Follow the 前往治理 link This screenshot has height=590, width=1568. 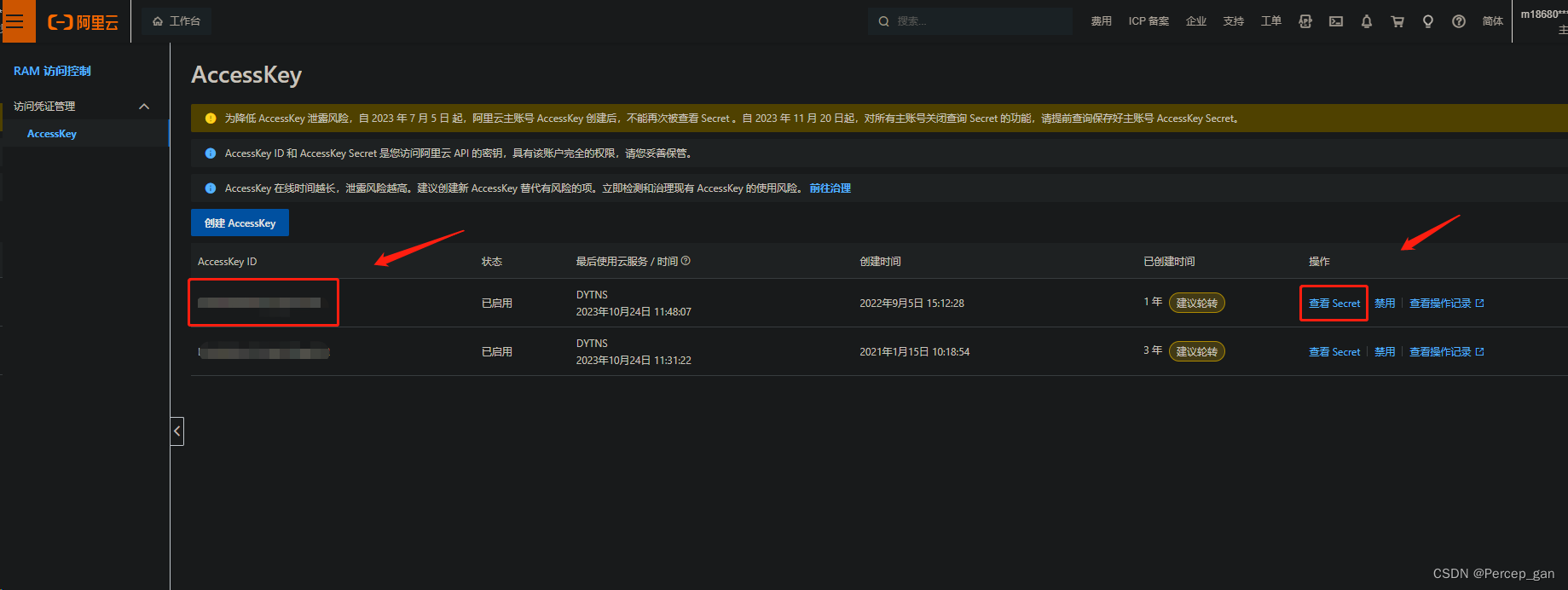click(830, 188)
